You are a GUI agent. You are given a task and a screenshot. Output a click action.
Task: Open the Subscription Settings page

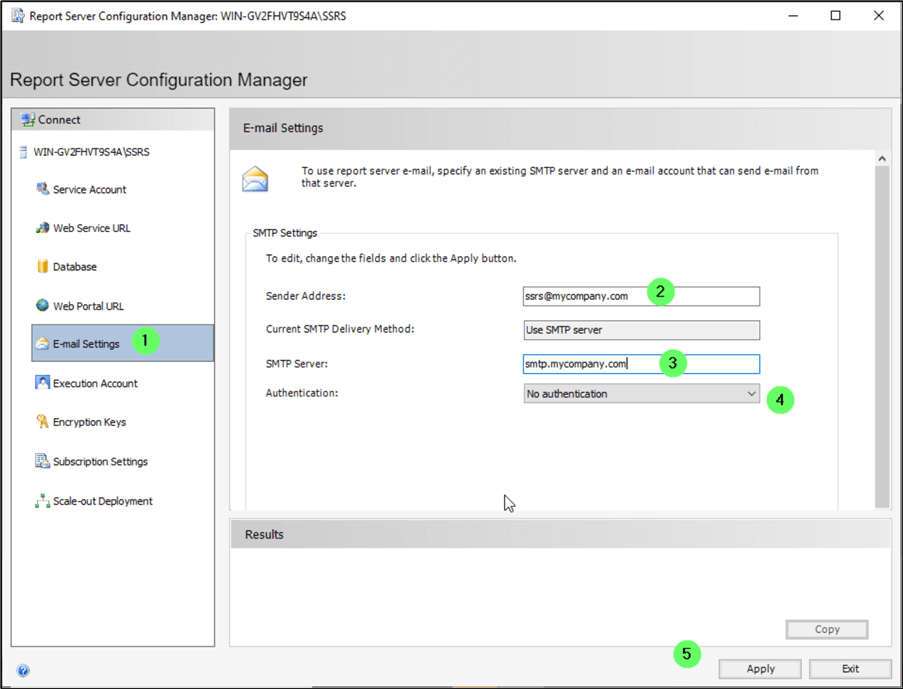coord(100,462)
